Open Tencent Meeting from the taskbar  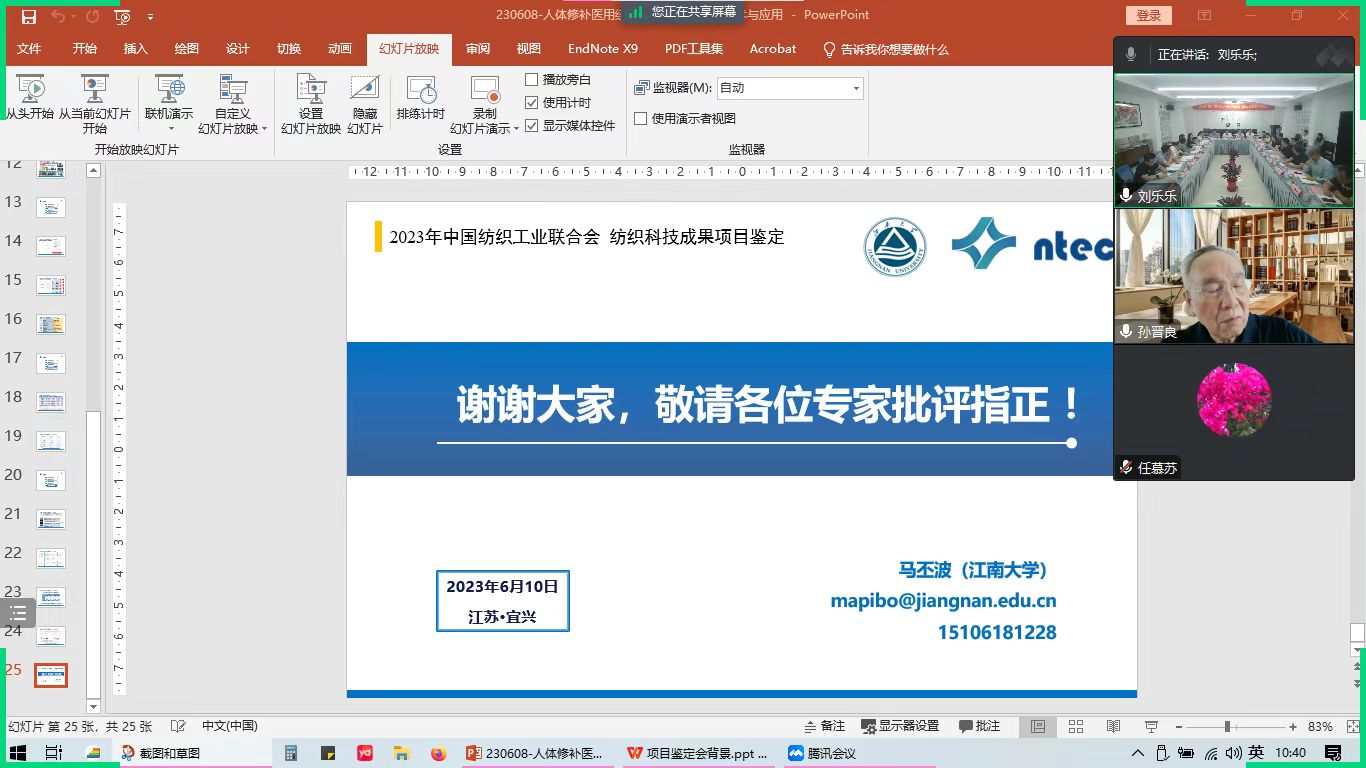click(821, 753)
